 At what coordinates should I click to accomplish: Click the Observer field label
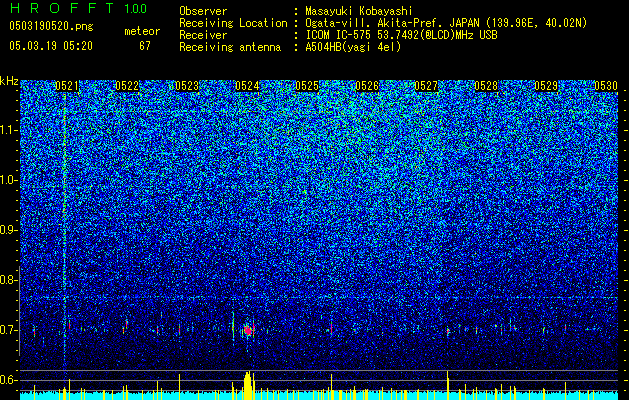tap(203, 11)
